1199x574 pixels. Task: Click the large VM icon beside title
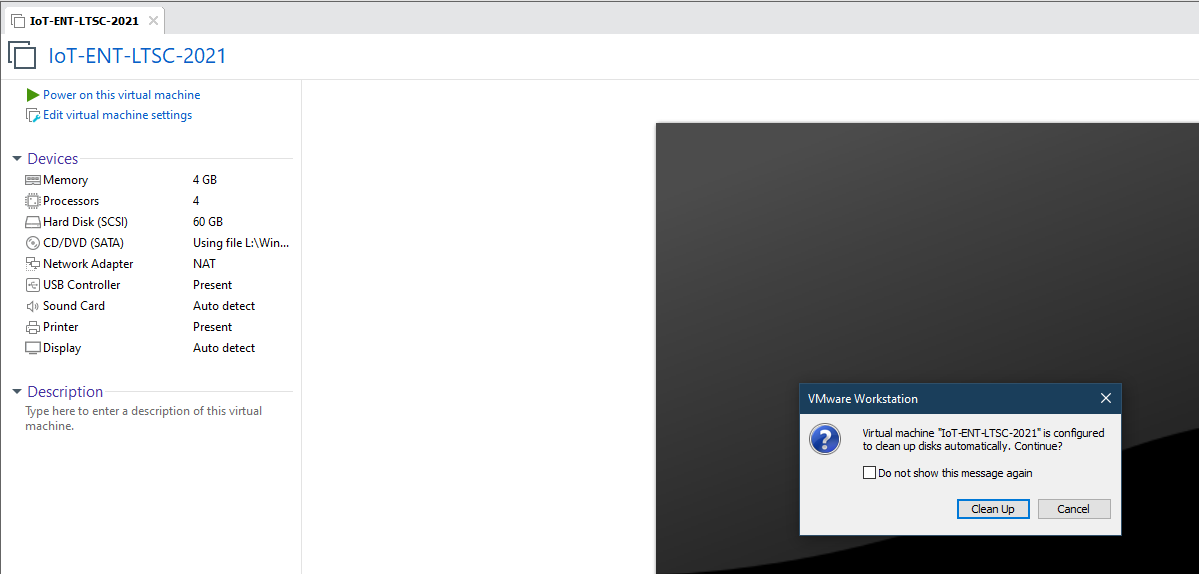[22, 56]
